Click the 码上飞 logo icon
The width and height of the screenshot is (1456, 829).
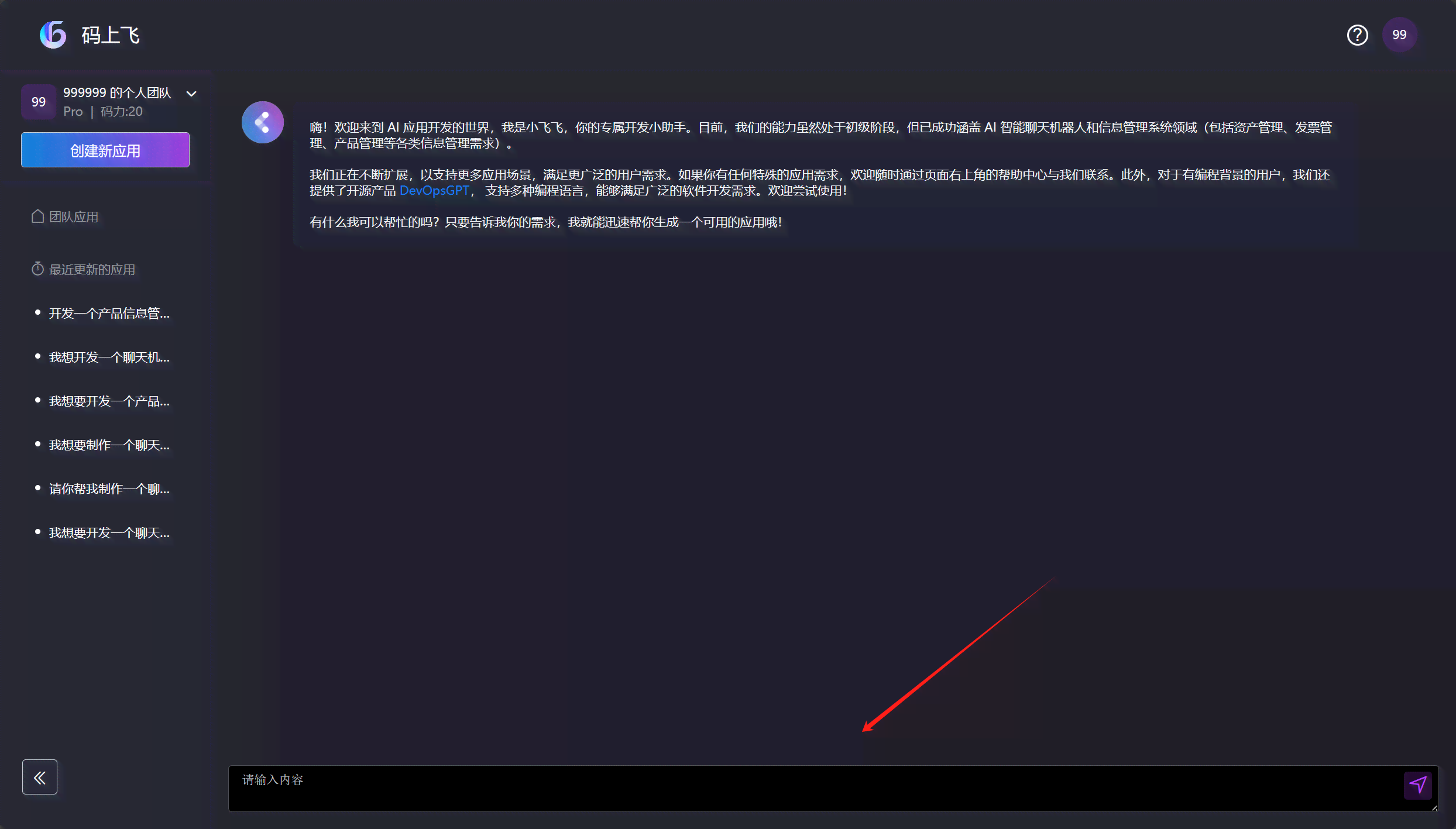(x=53, y=35)
